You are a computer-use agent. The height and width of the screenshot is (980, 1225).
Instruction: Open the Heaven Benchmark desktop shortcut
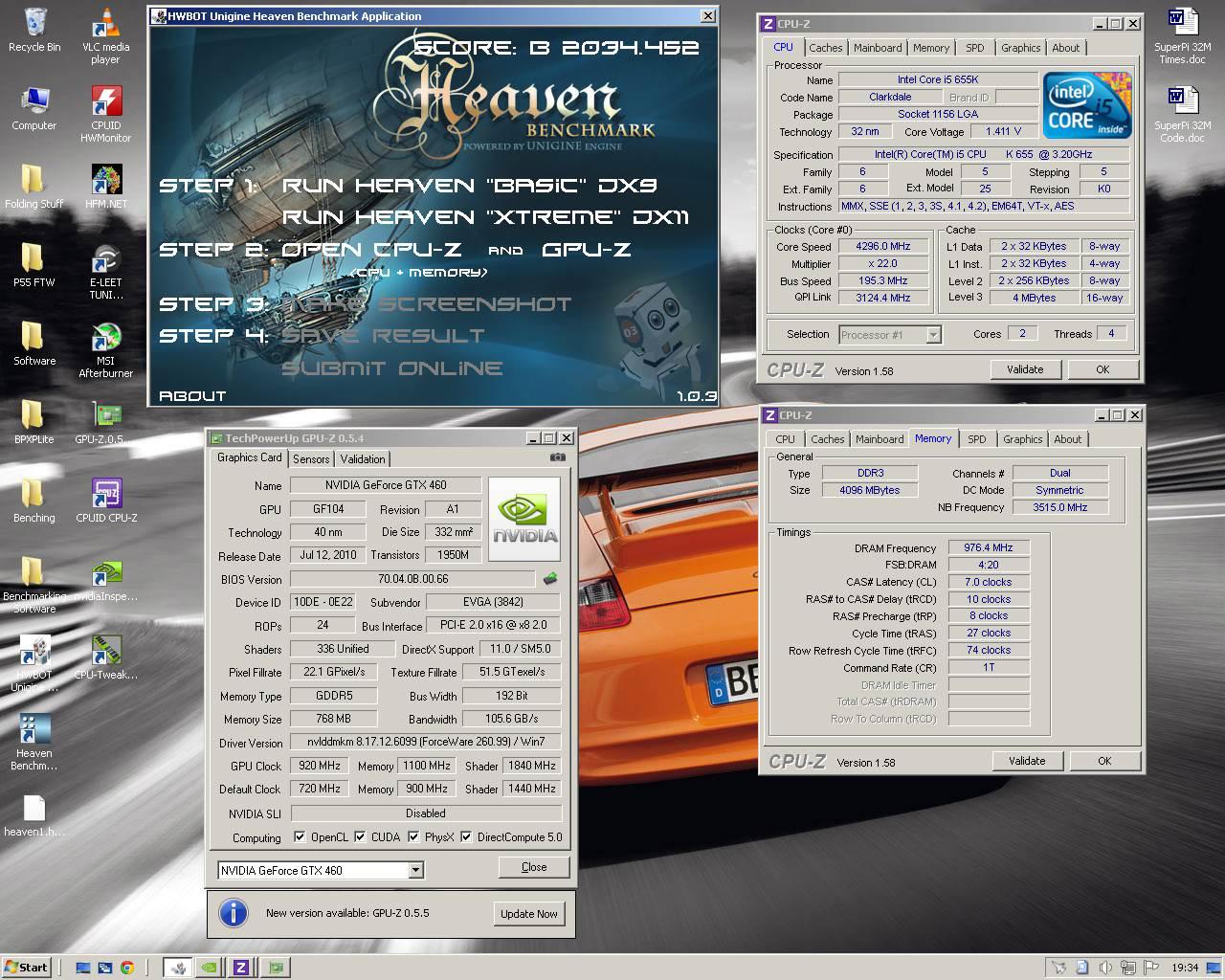point(34,742)
